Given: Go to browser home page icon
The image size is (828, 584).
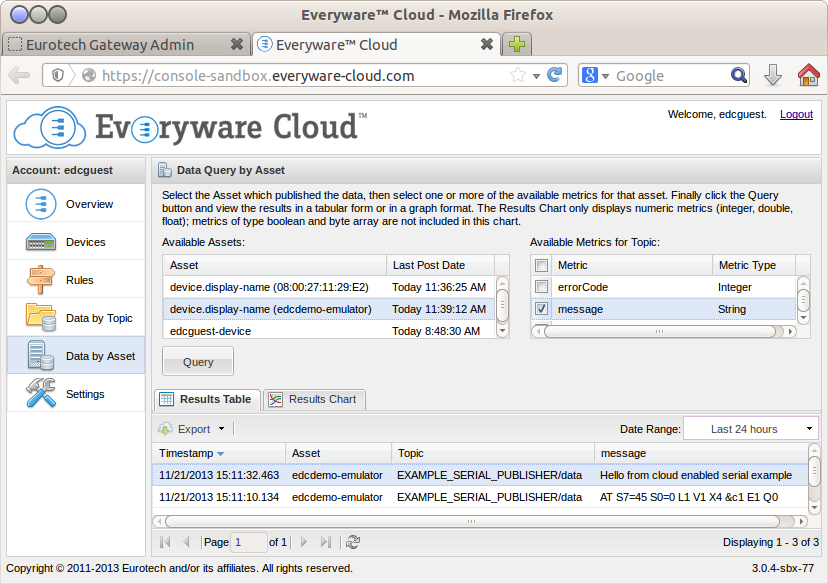Looking at the screenshot, I should point(808,75).
